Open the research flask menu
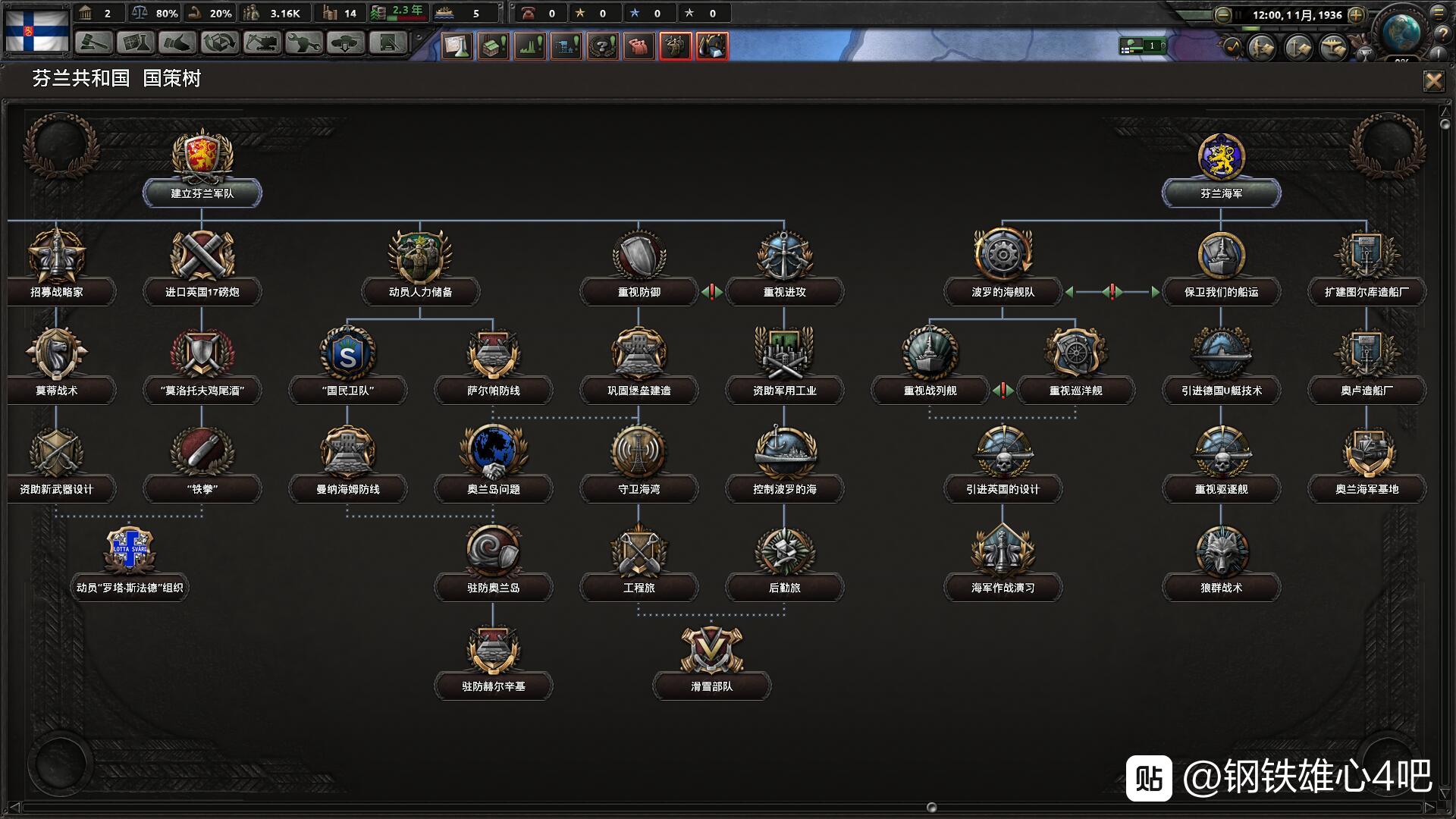Image resolution: width=1456 pixels, height=819 pixels. click(x=136, y=43)
